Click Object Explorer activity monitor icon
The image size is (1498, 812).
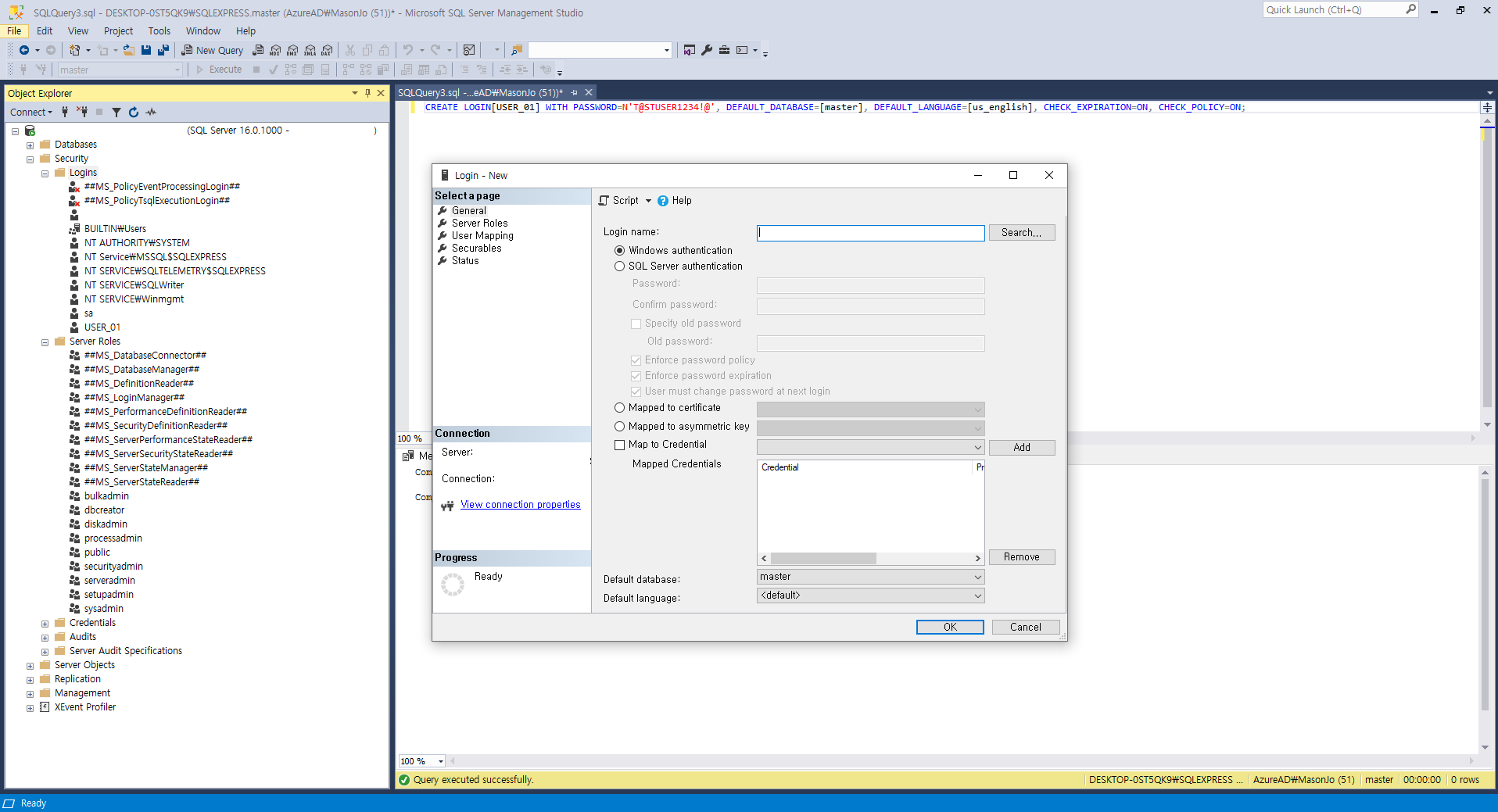[x=151, y=112]
